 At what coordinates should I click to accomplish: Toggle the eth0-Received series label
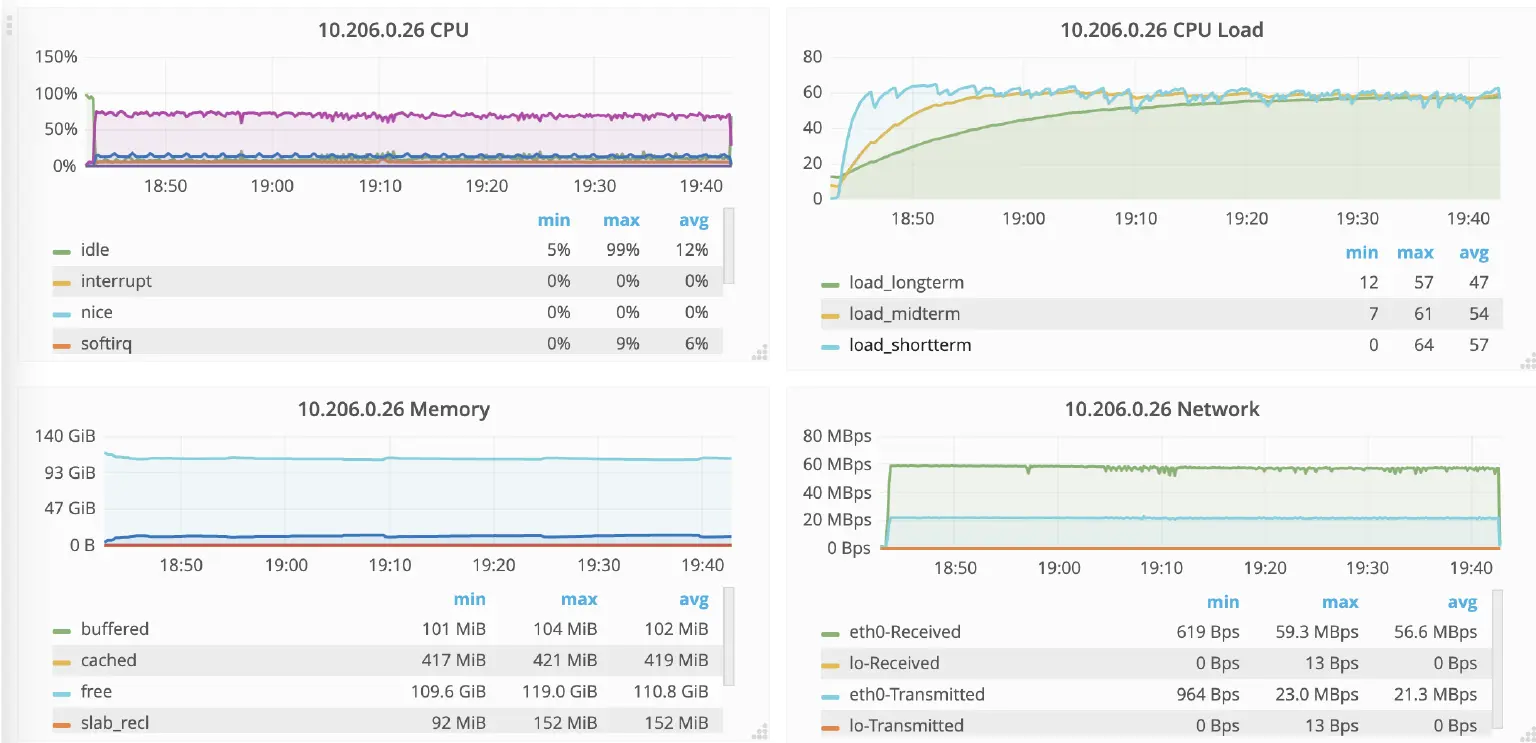[x=904, y=632]
